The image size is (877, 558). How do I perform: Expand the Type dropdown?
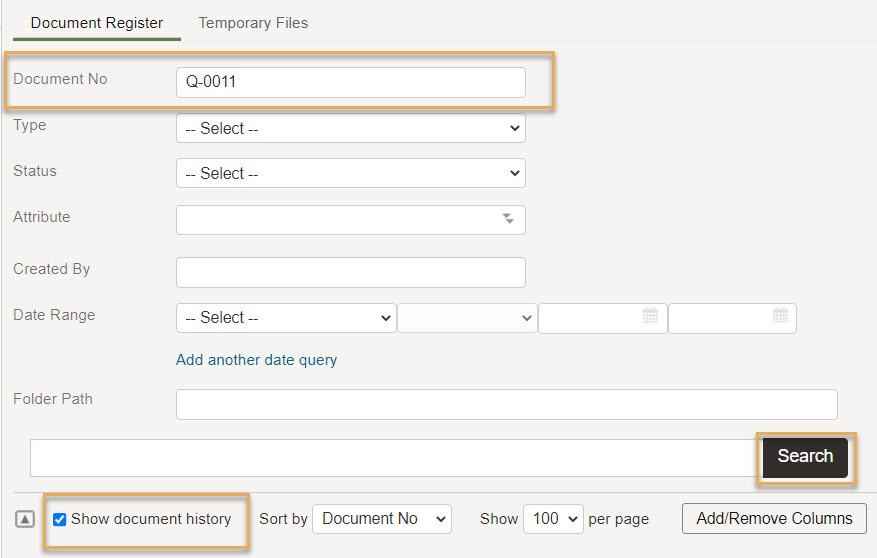(351, 128)
